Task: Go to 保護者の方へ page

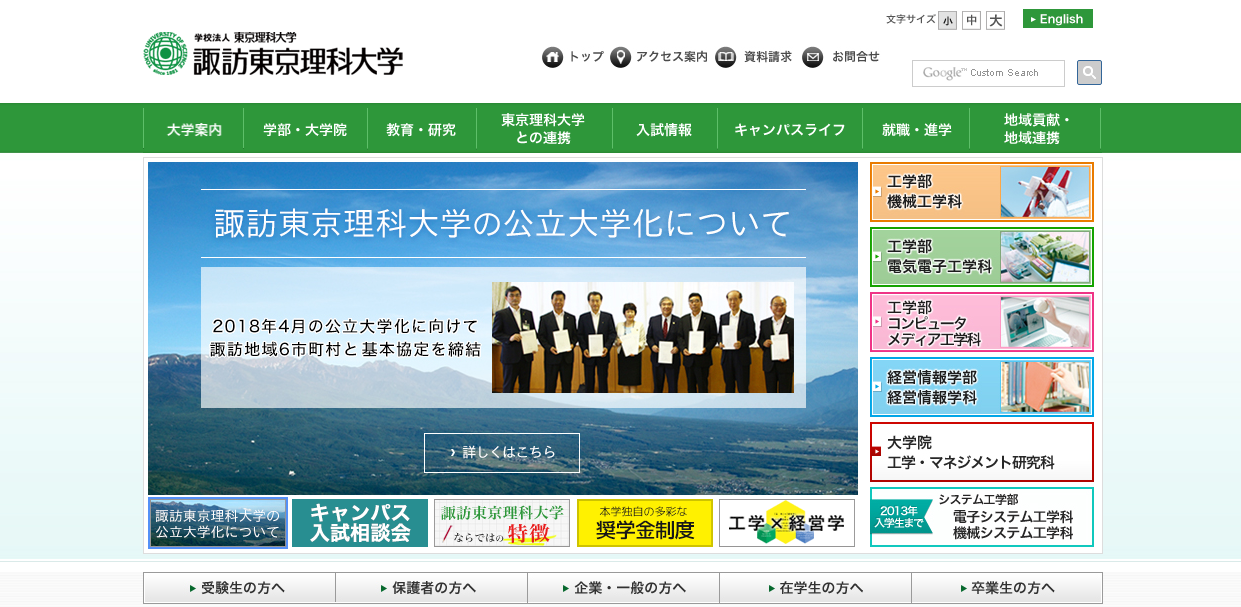Action: tap(431, 588)
